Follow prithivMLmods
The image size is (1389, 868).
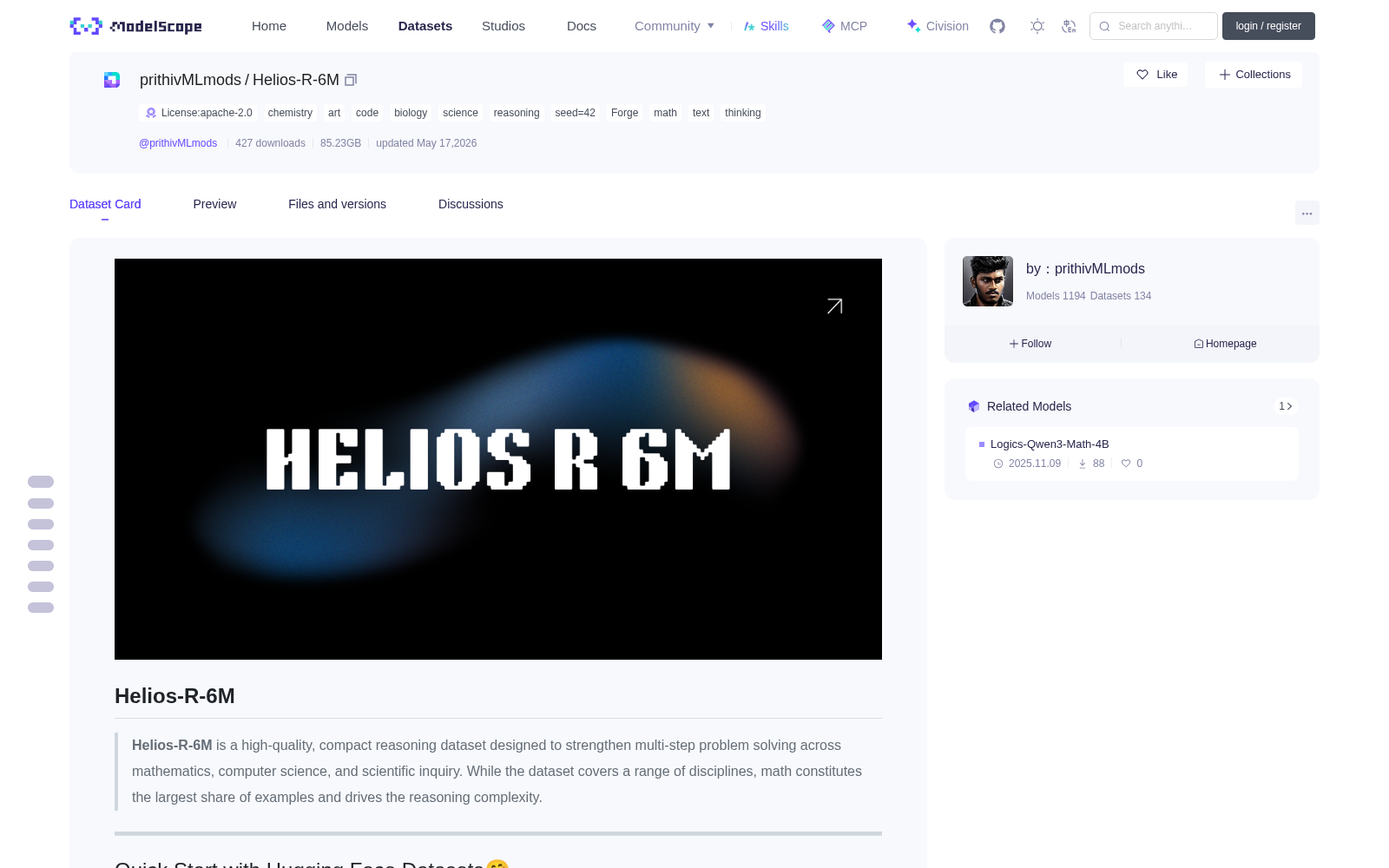(x=1030, y=344)
